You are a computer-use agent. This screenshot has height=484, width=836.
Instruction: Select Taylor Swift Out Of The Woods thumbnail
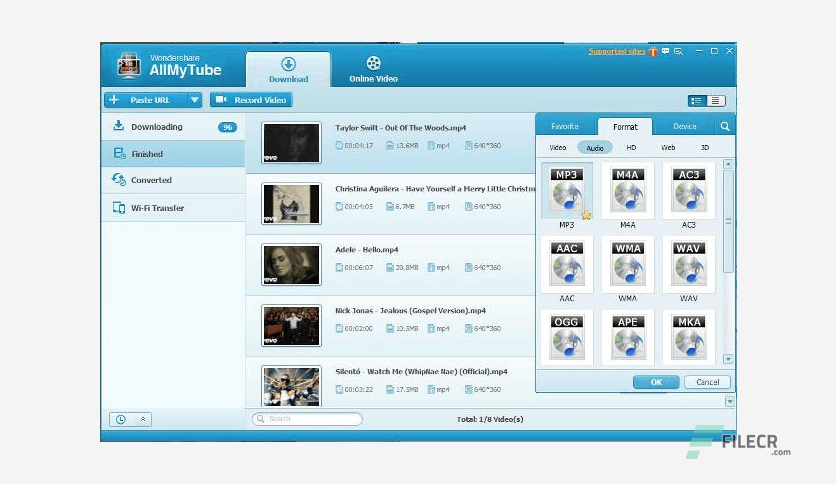pyautogui.click(x=291, y=142)
